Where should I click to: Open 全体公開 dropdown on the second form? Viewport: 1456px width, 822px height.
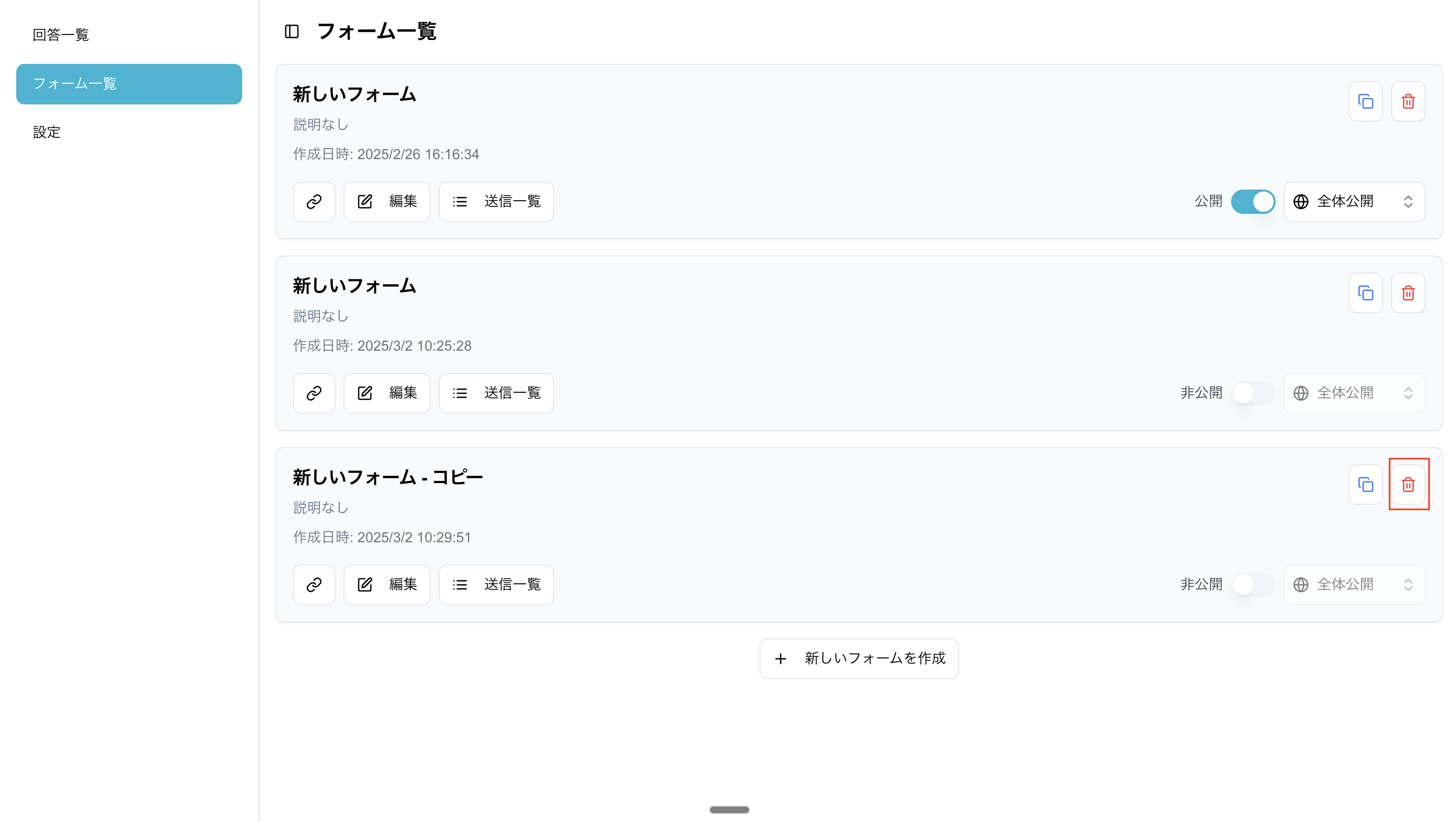(1354, 393)
